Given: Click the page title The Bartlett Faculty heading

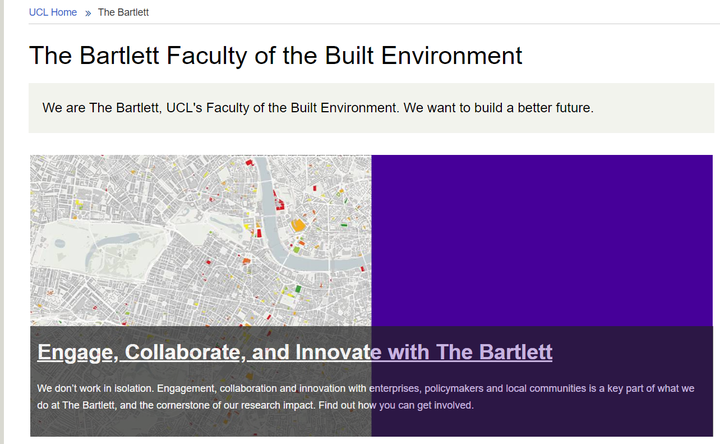Looking at the screenshot, I should (275, 55).
